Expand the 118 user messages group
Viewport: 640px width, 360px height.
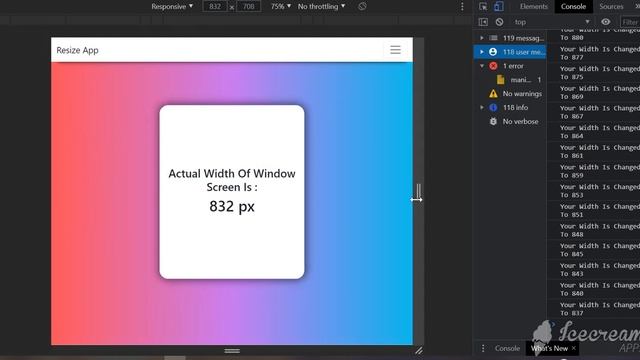click(482, 52)
